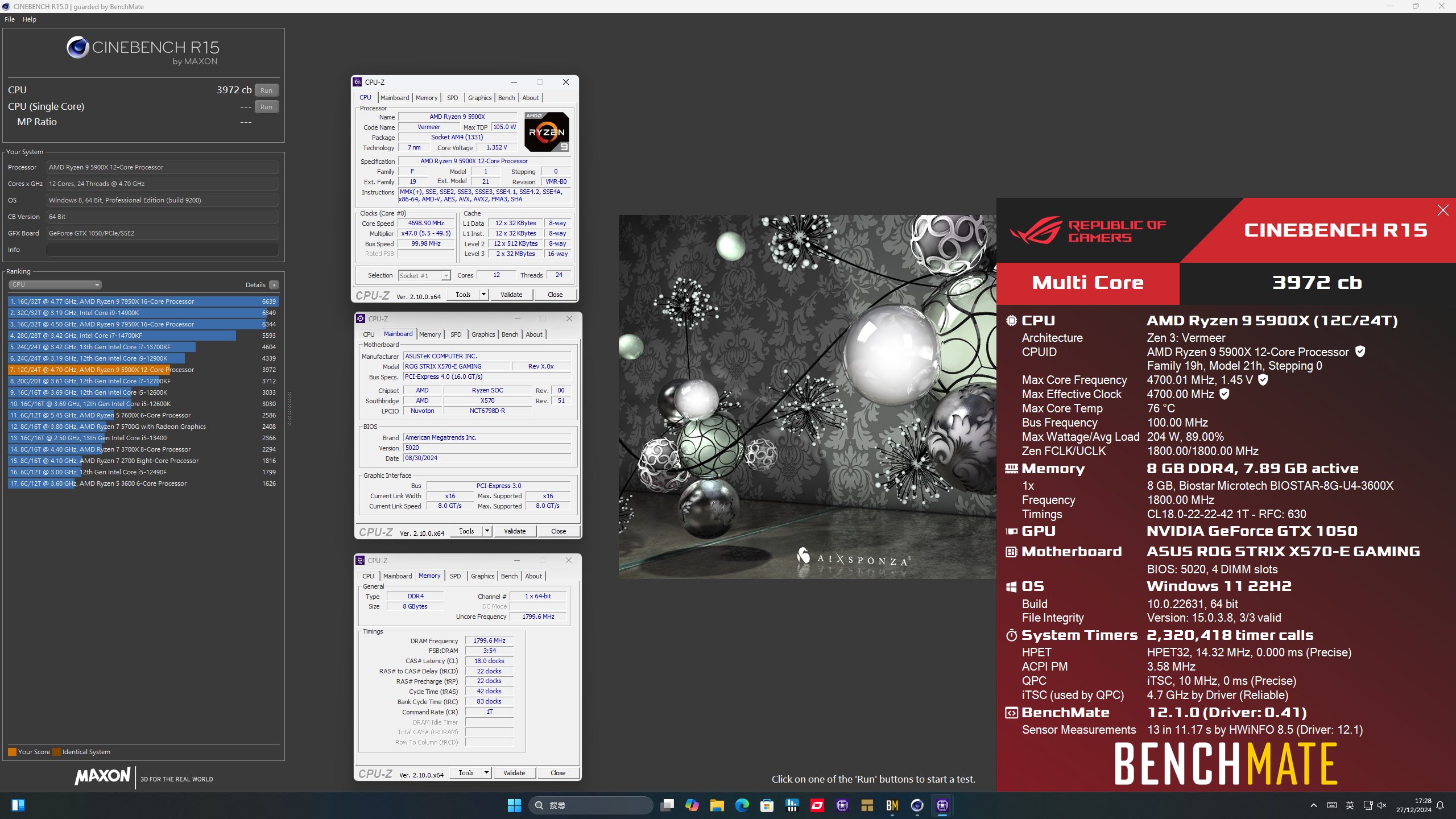Open the notifications bell in the tray
1456x819 pixels.
pyautogui.click(x=1440, y=805)
